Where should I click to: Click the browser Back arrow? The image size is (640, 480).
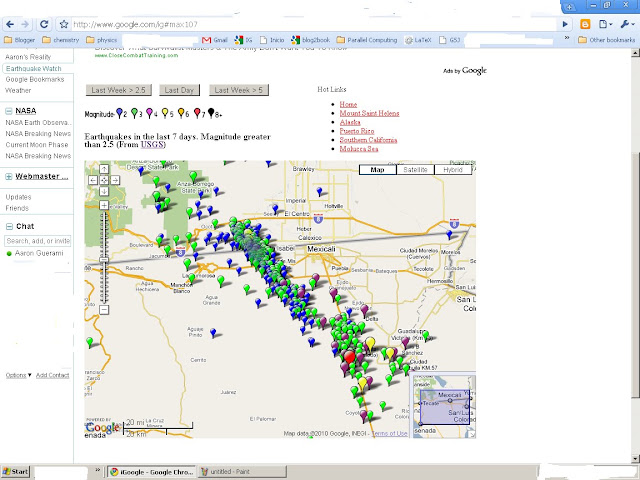[x=10, y=24]
